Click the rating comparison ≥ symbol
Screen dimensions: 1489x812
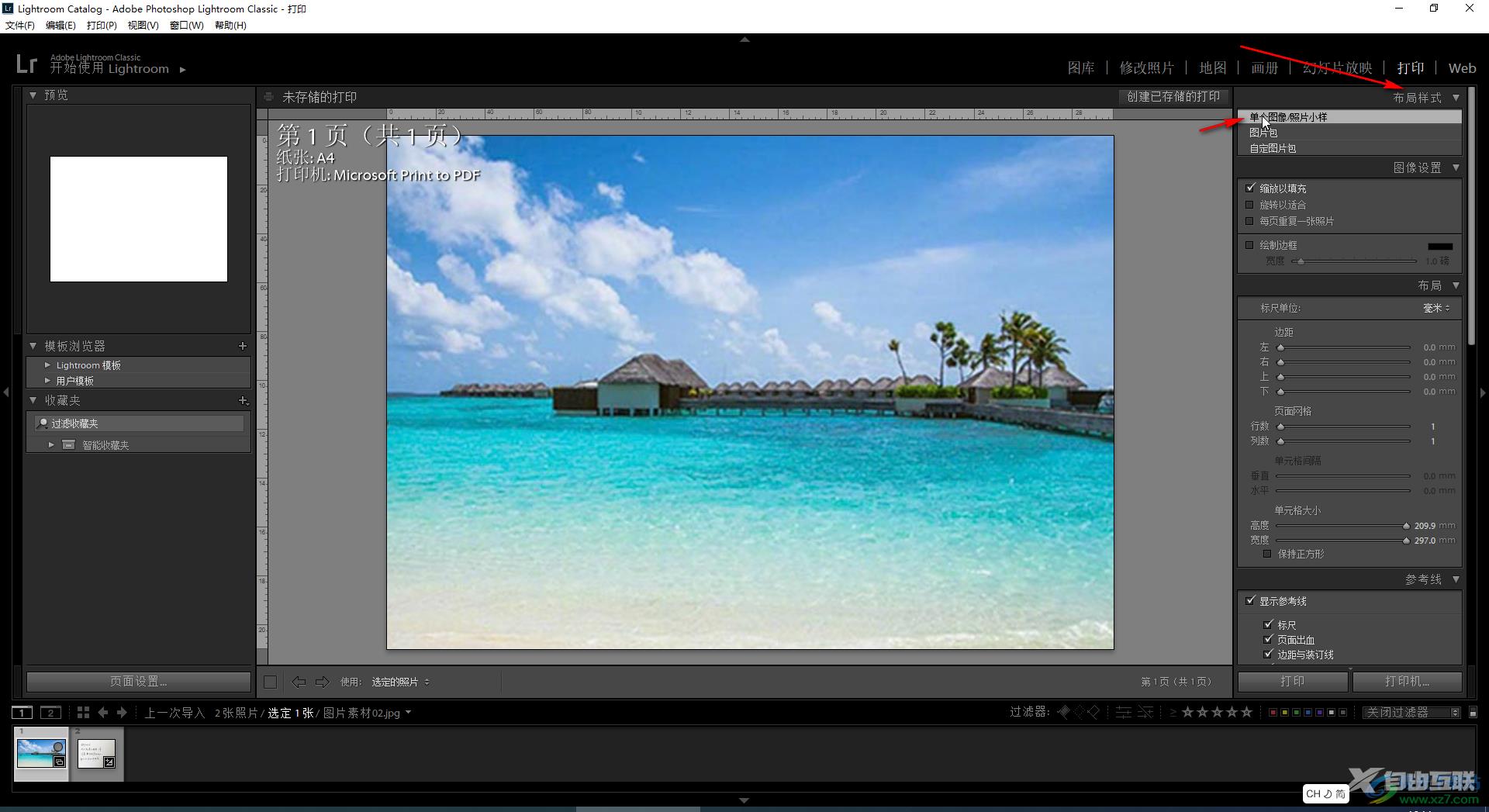pyautogui.click(x=1173, y=712)
